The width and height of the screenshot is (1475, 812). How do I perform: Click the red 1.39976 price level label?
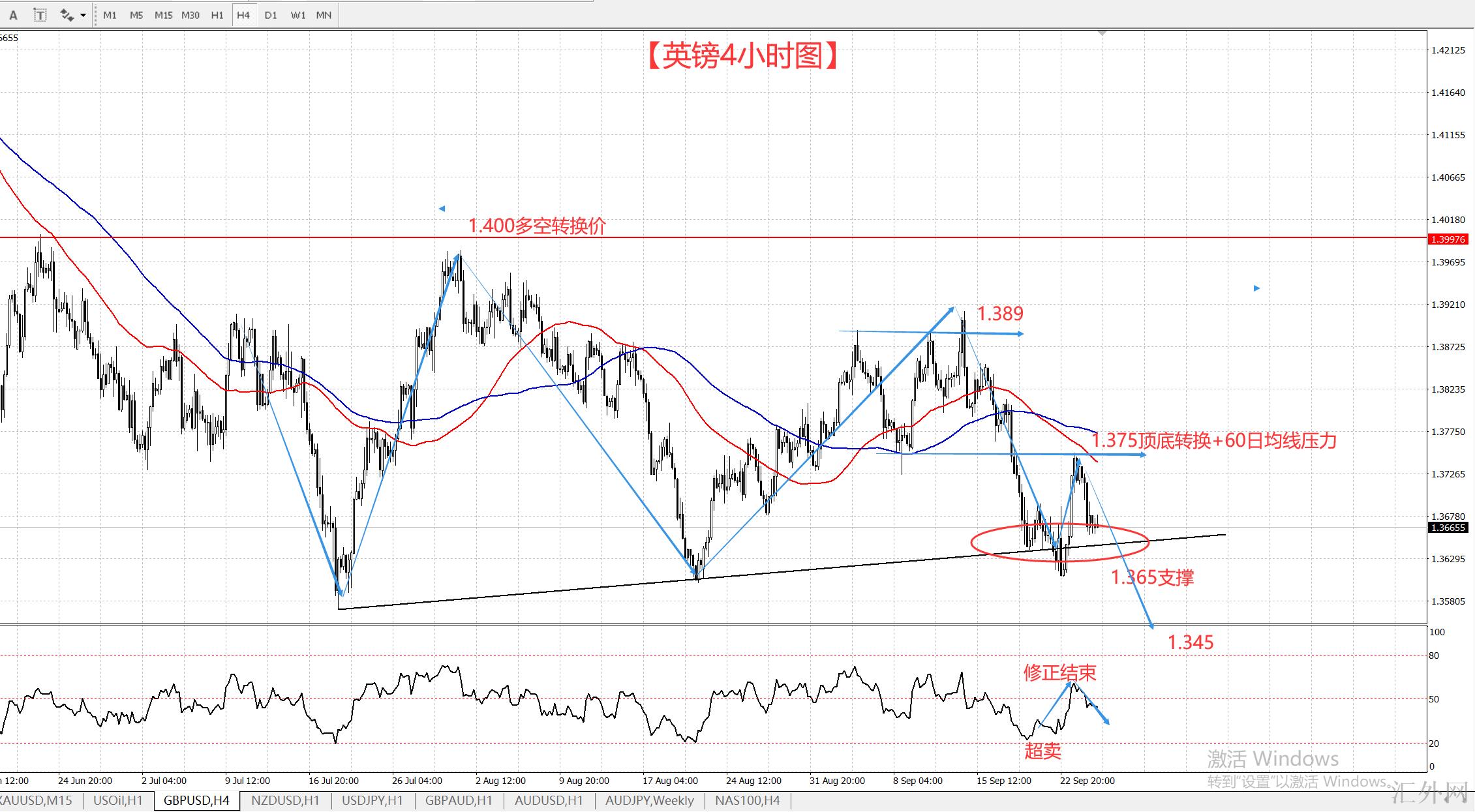(x=1448, y=239)
